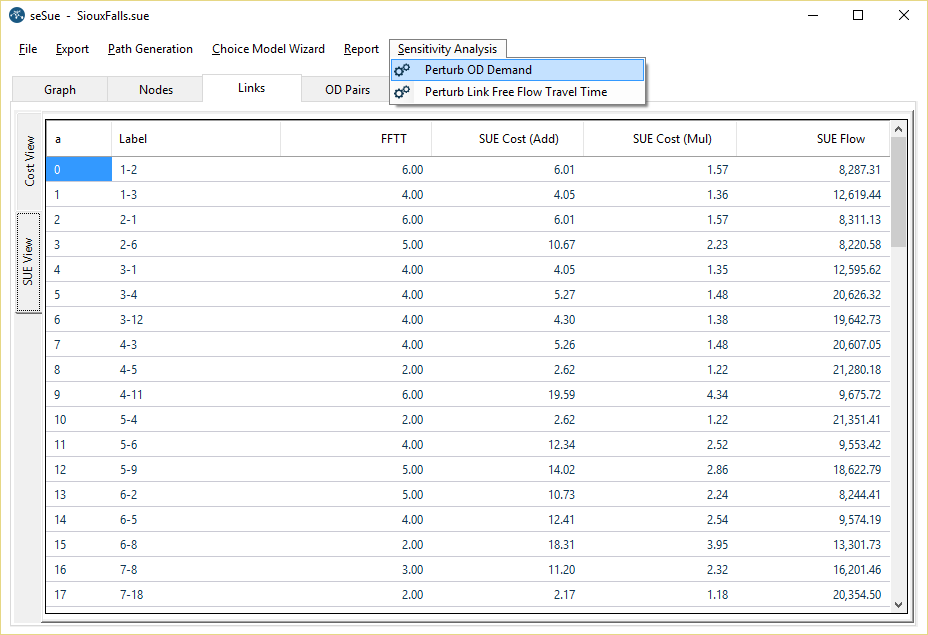
Task: Switch to the OD Pairs tab
Action: [x=347, y=90]
